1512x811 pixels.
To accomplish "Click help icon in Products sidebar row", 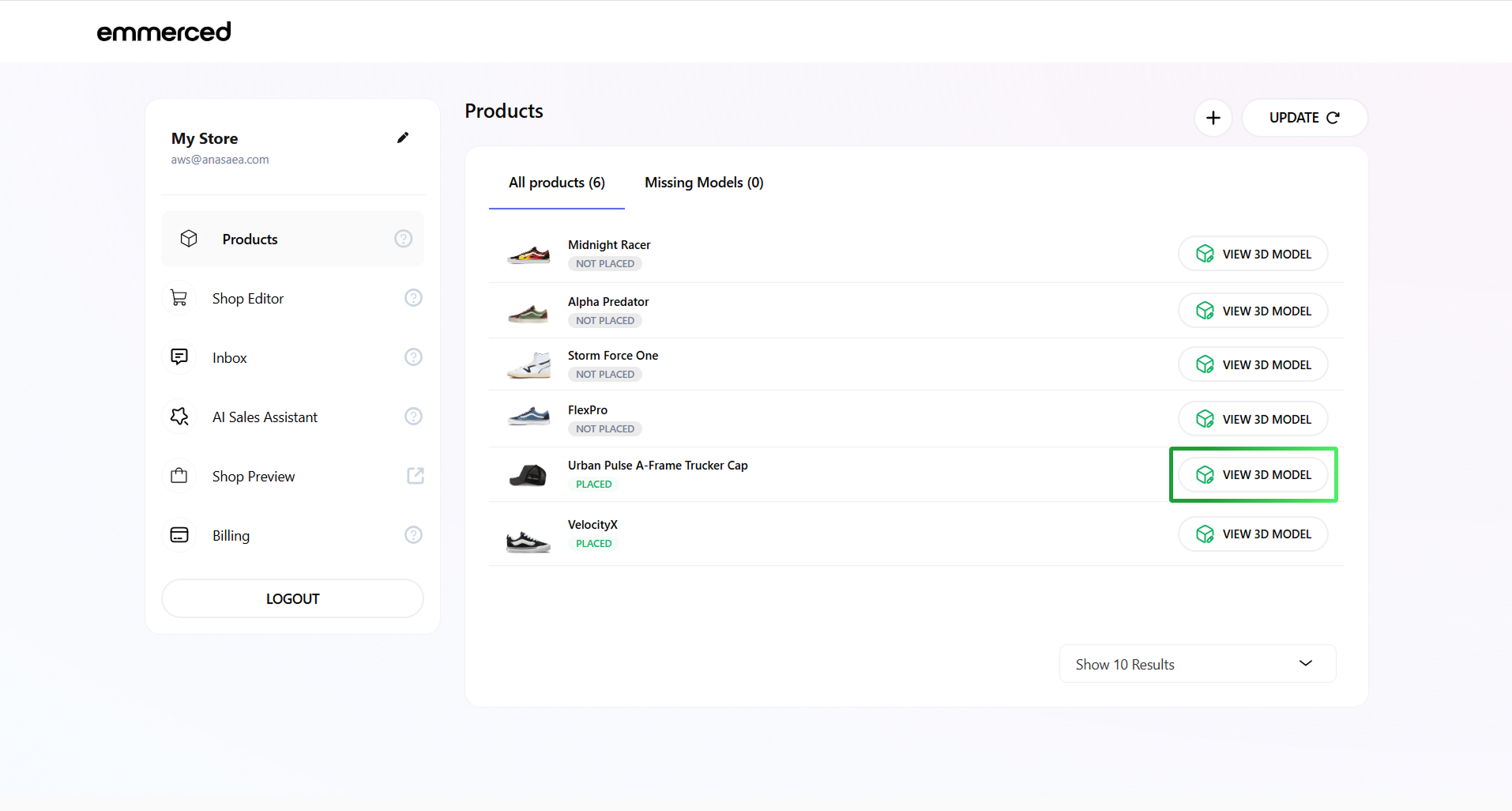I will tap(403, 239).
